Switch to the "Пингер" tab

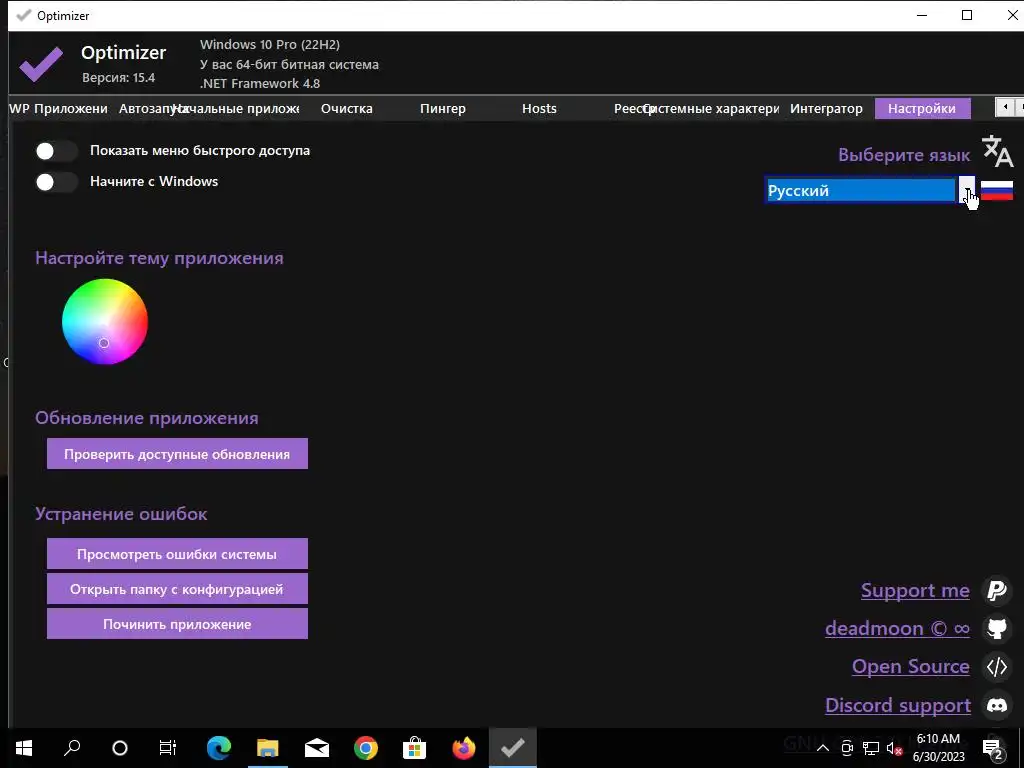443,108
